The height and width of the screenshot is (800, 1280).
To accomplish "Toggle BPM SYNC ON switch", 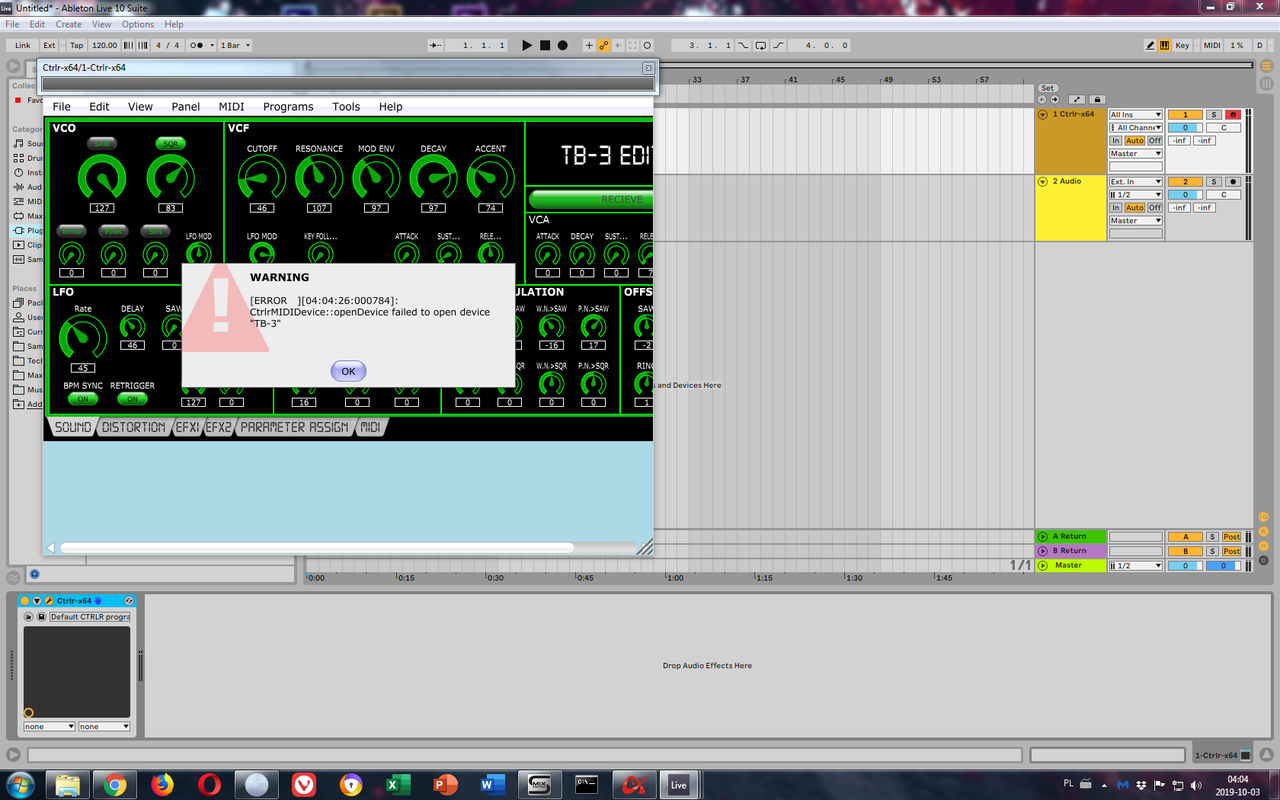I will pos(83,399).
